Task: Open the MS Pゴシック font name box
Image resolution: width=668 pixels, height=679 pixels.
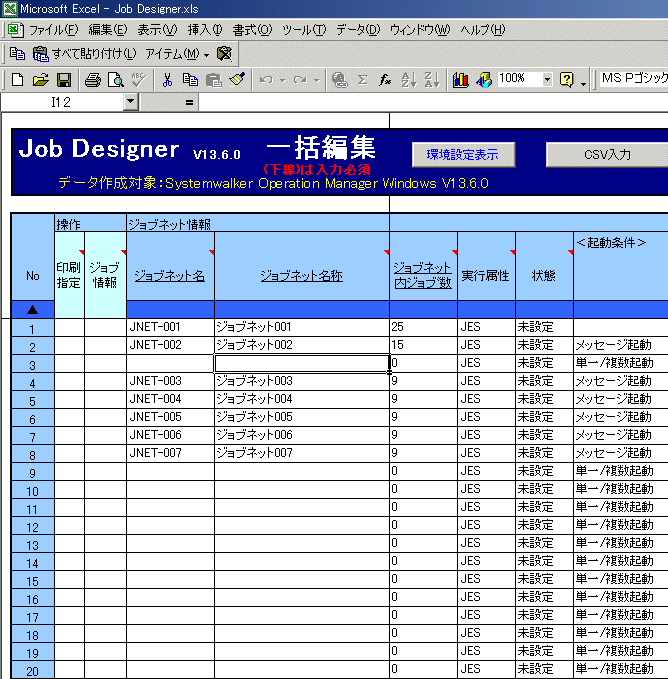Action: (633, 78)
